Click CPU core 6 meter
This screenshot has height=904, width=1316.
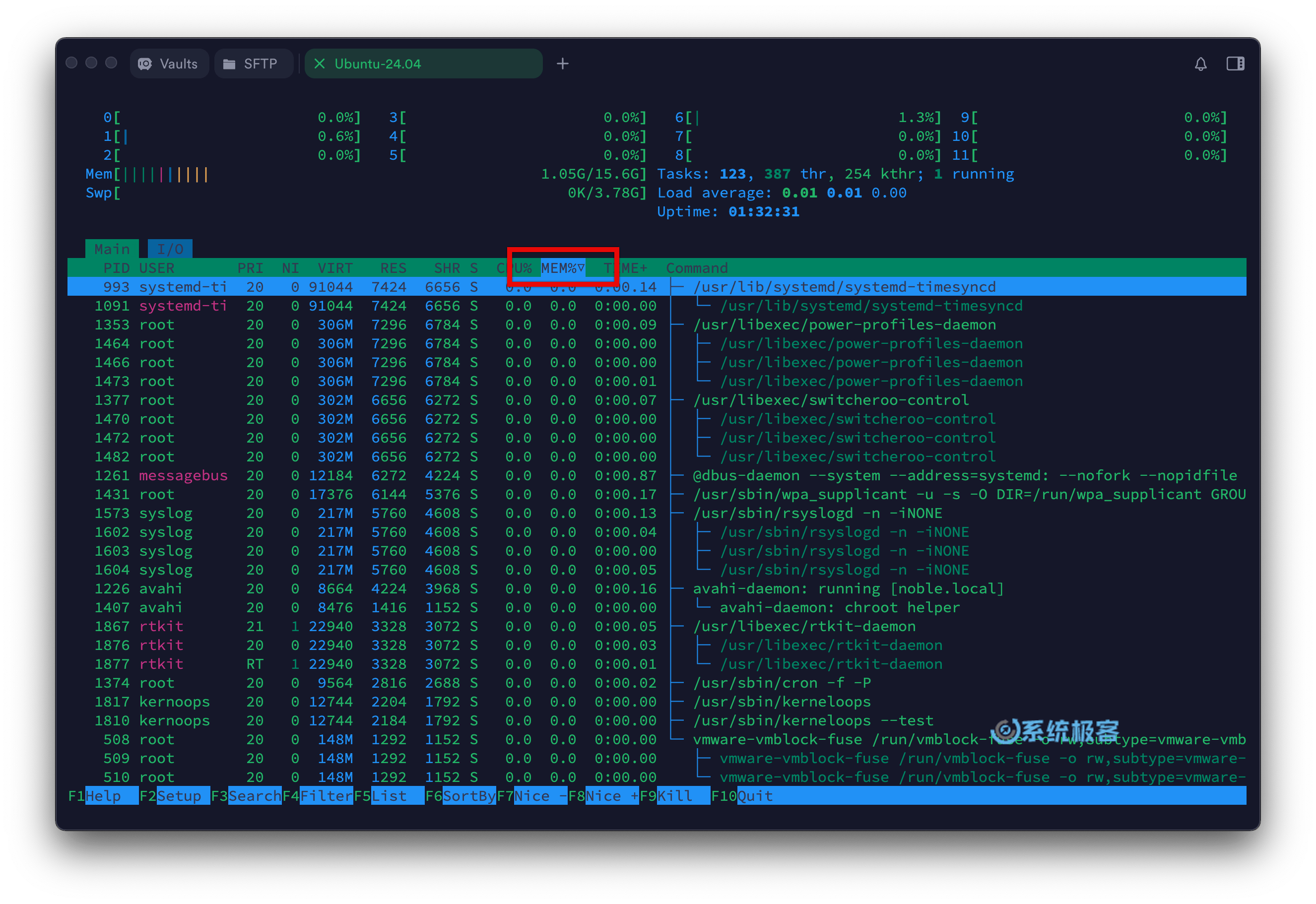(808, 117)
